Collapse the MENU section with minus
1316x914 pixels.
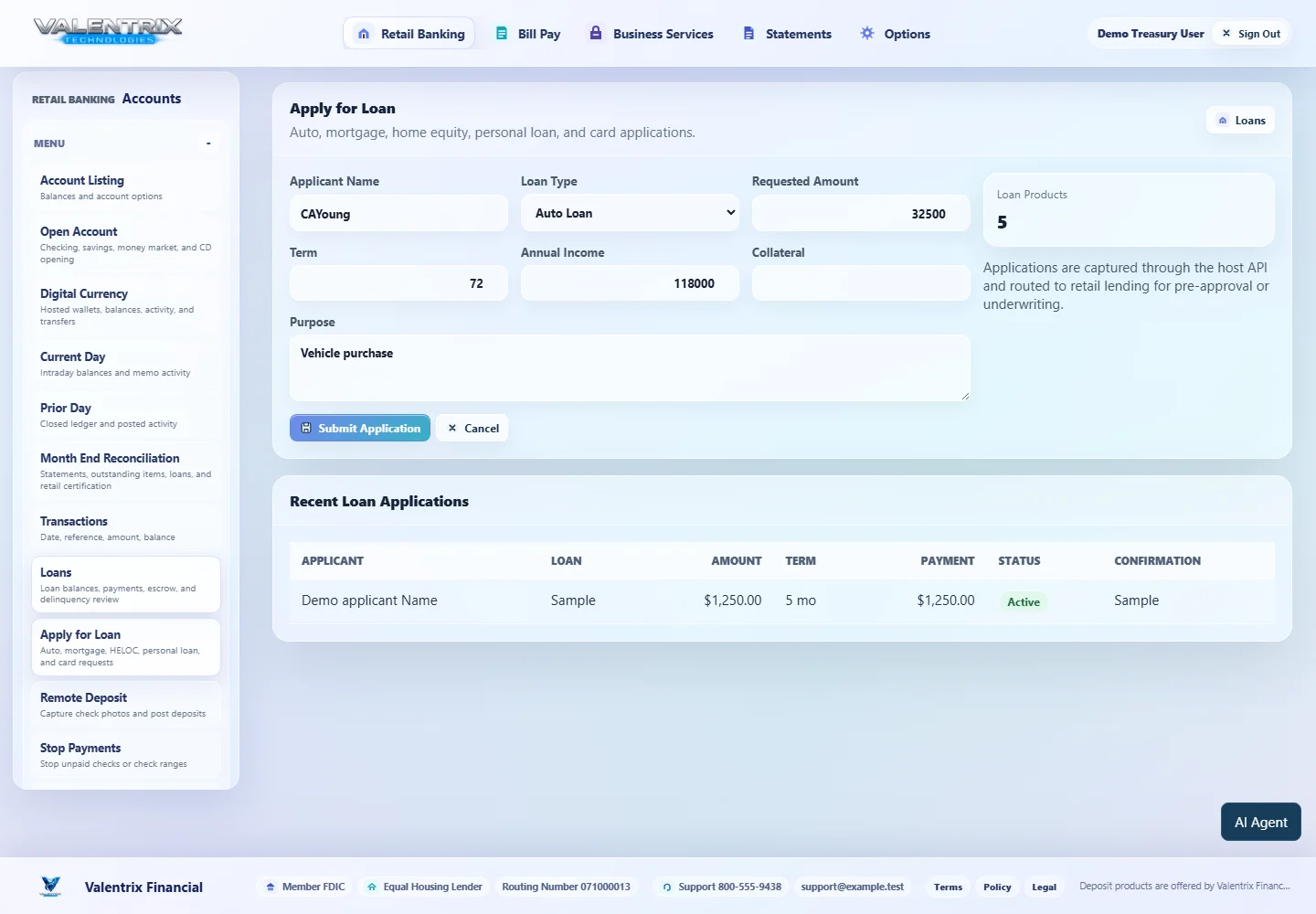coord(208,143)
